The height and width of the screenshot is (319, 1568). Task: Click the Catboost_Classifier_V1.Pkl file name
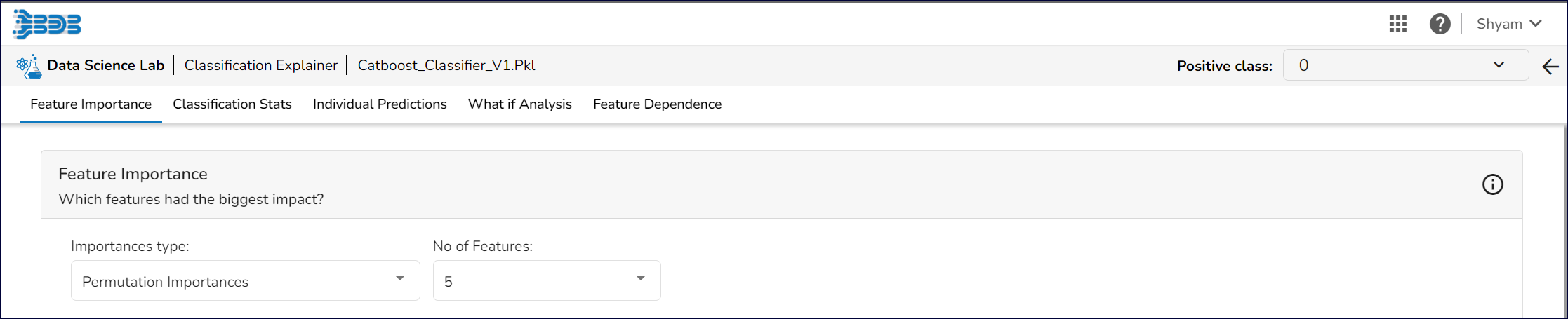pos(446,65)
